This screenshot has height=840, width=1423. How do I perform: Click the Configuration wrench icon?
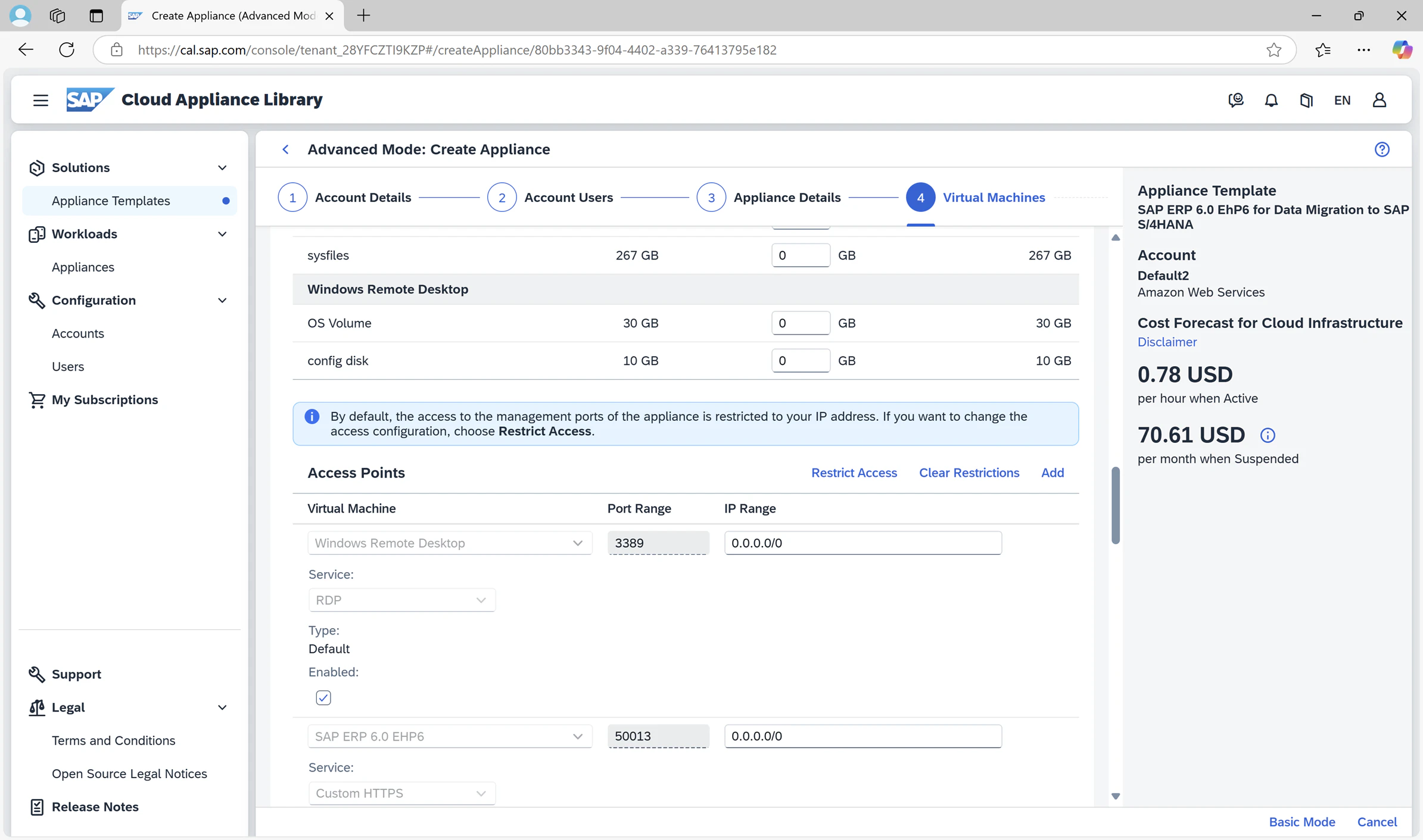tap(36, 301)
